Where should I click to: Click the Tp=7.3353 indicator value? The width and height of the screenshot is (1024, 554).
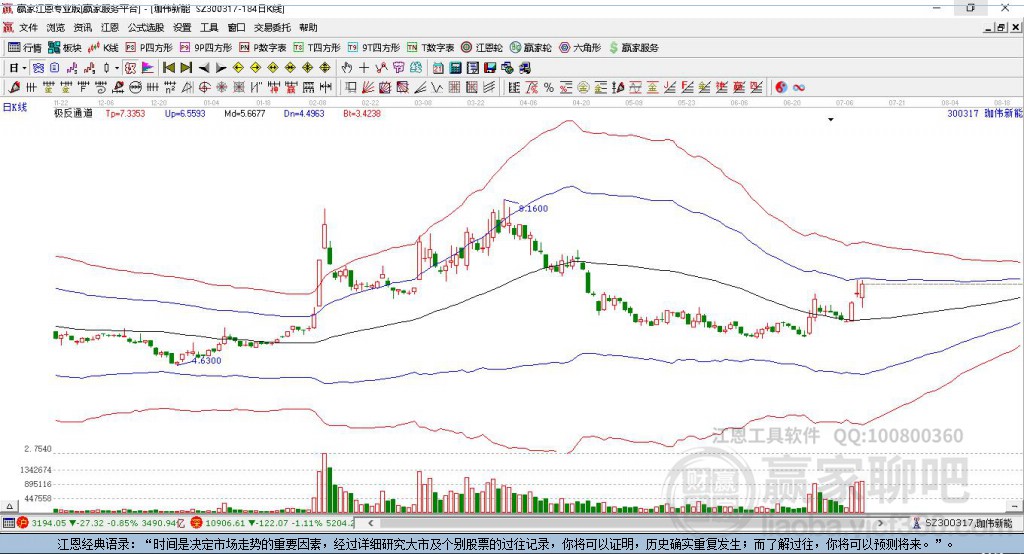coord(125,113)
